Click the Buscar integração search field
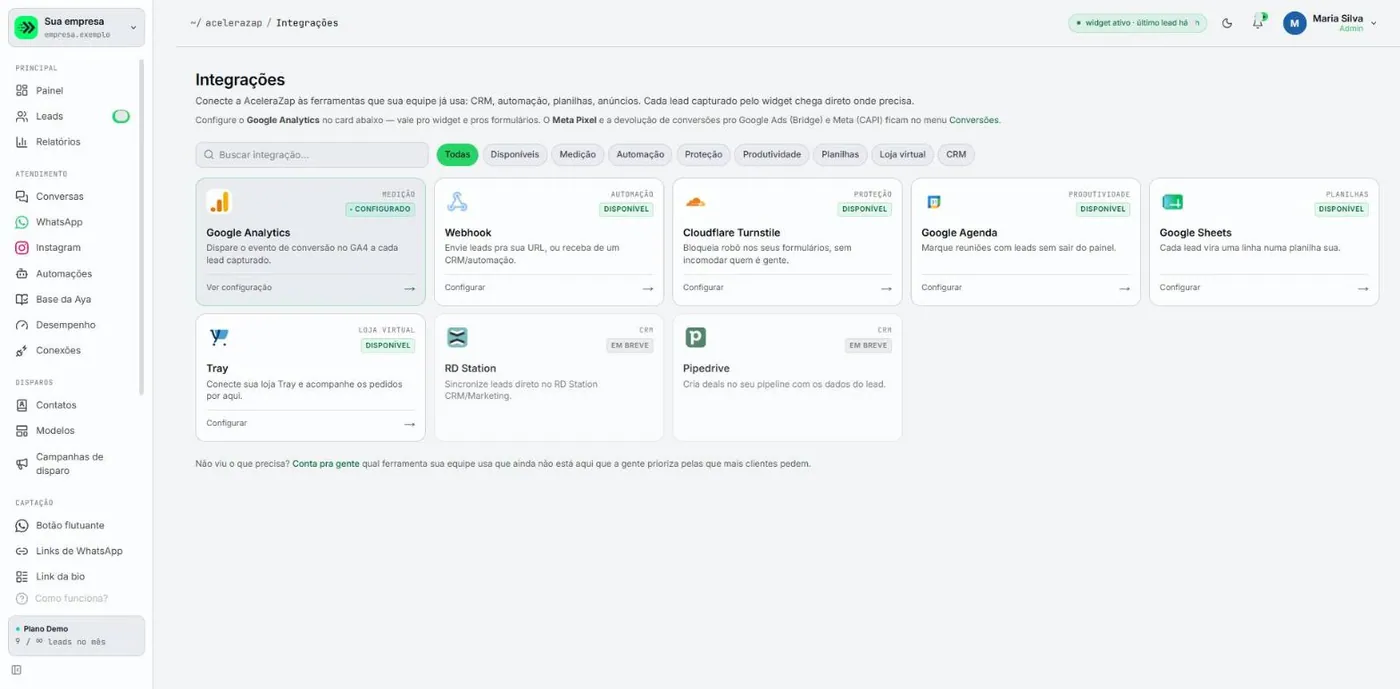This screenshot has height=689, width=1400. coord(312,155)
